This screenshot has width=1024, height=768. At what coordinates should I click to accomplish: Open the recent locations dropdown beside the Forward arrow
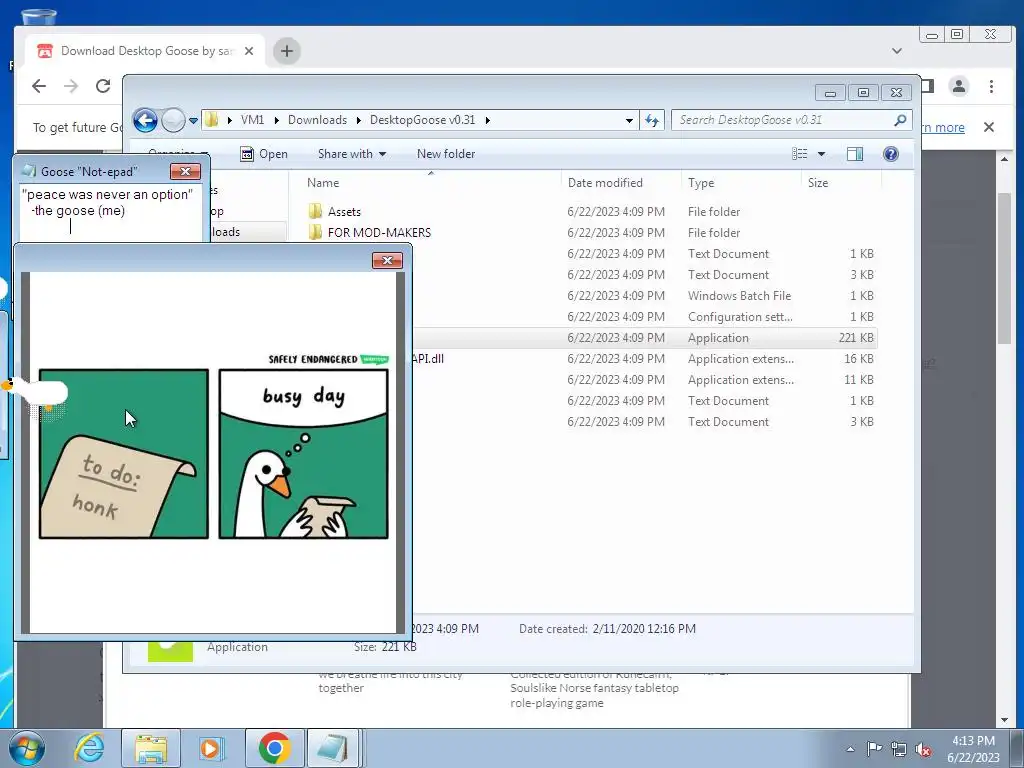point(193,120)
